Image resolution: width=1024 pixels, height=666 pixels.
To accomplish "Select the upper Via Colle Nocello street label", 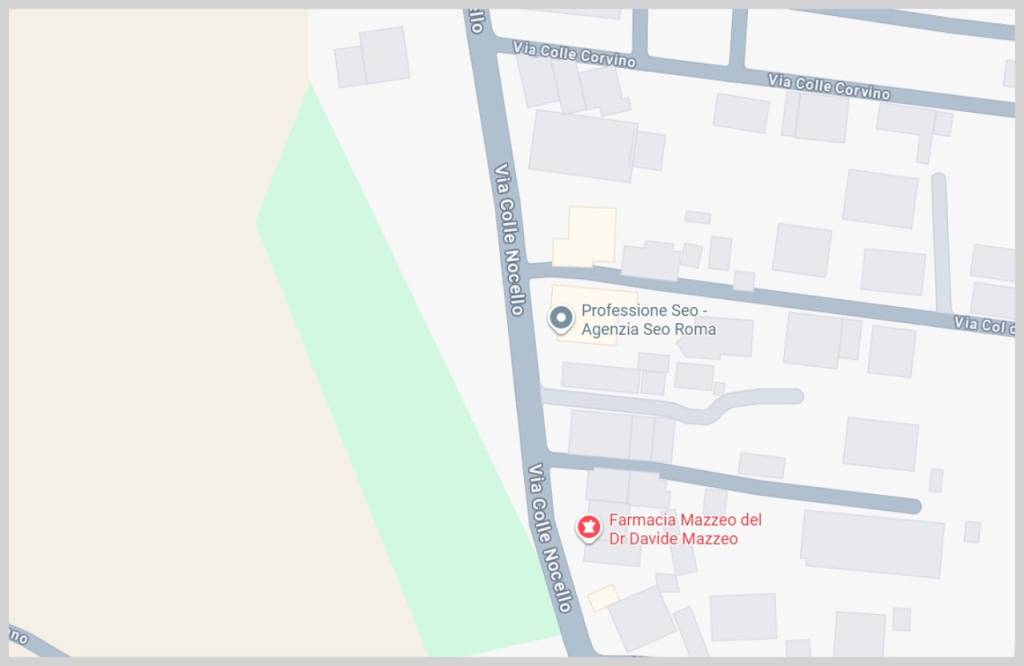I will (509, 239).
